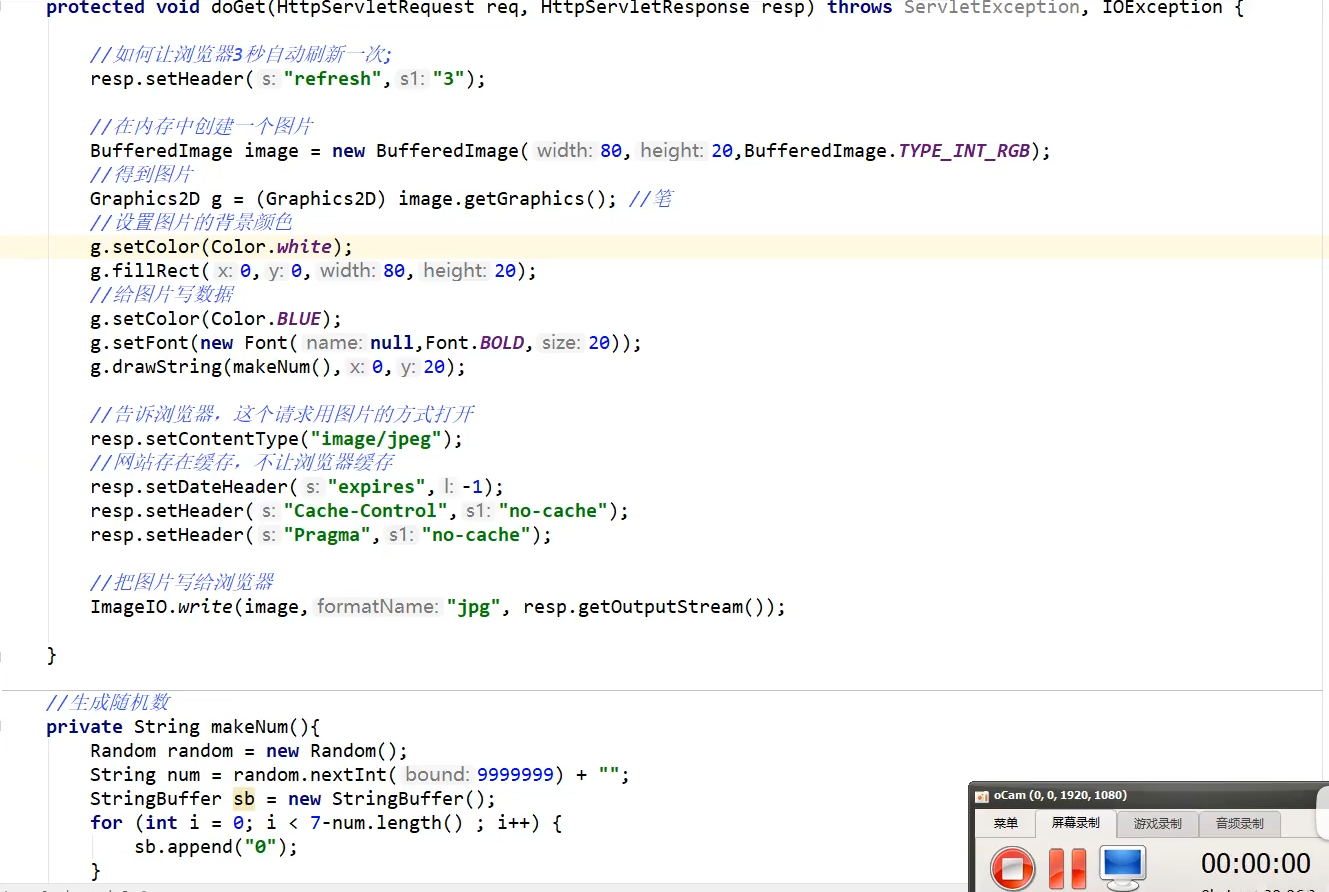
Task: Click the comment 给图片写数据
Action: pyautogui.click(x=162, y=295)
